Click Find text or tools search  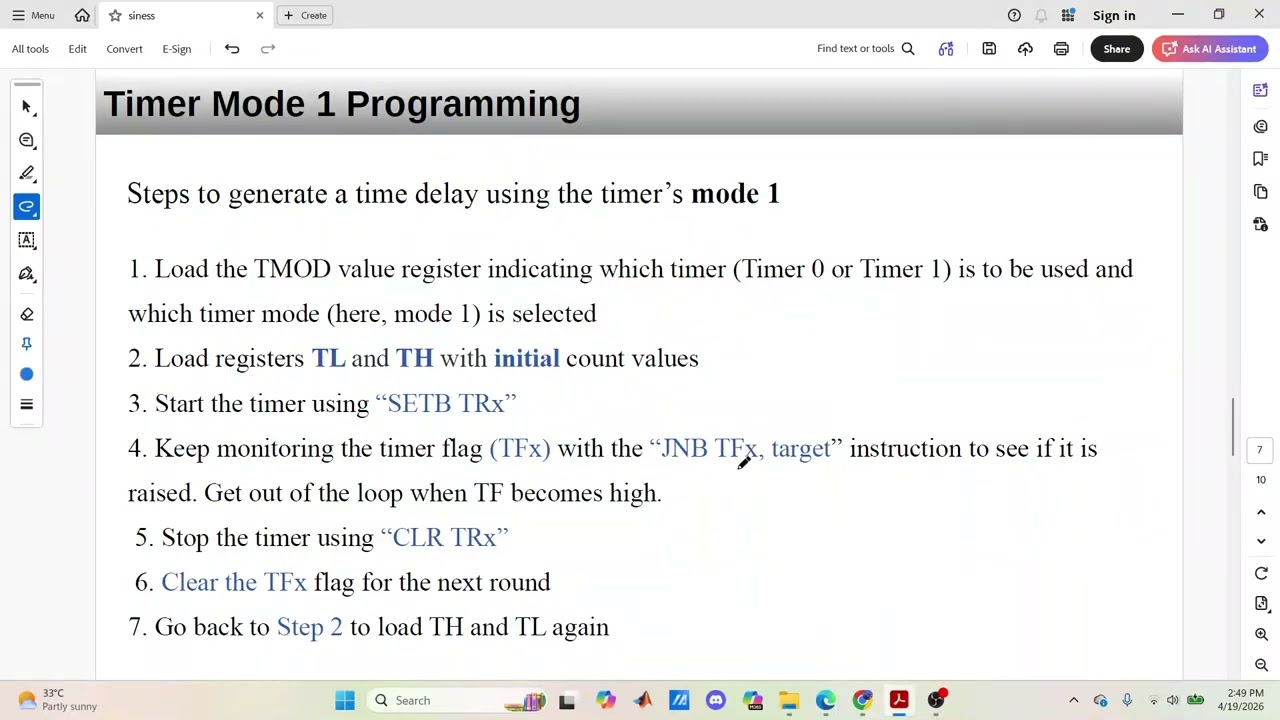tap(865, 48)
